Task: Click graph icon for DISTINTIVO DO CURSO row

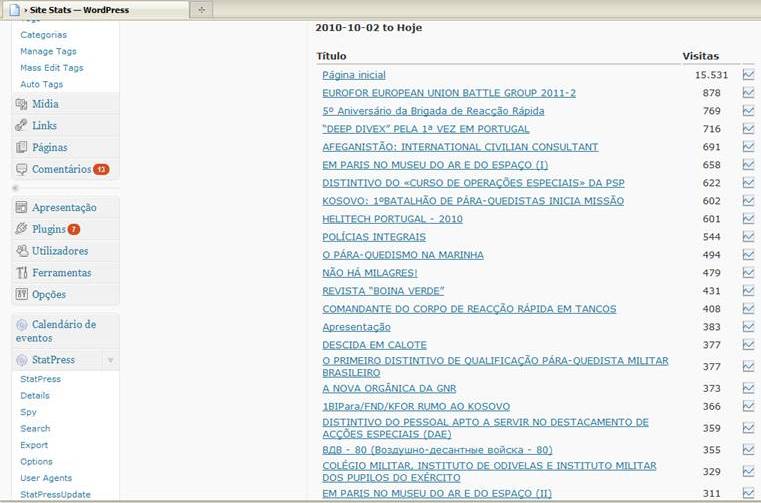Action: click(748, 183)
